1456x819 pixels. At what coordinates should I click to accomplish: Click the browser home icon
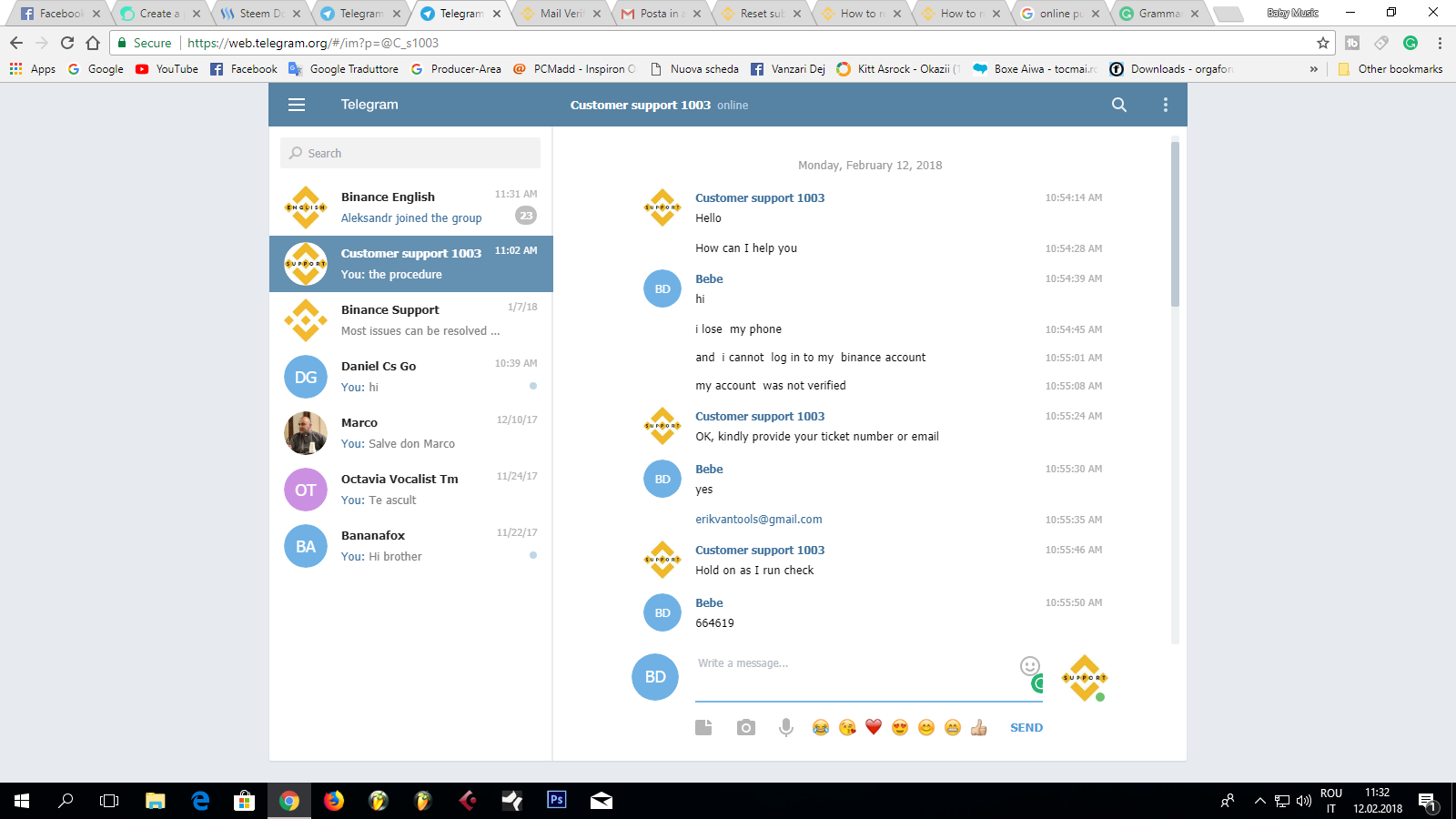[x=93, y=43]
